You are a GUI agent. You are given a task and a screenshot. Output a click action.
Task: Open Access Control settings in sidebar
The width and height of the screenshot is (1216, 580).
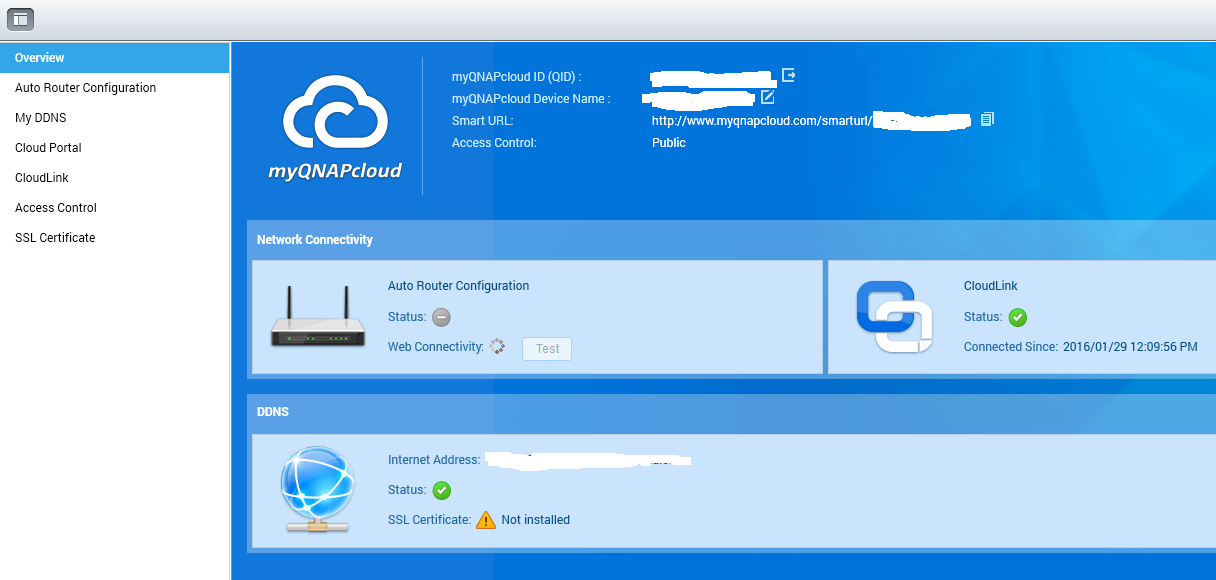pyautogui.click(x=56, y=208)
